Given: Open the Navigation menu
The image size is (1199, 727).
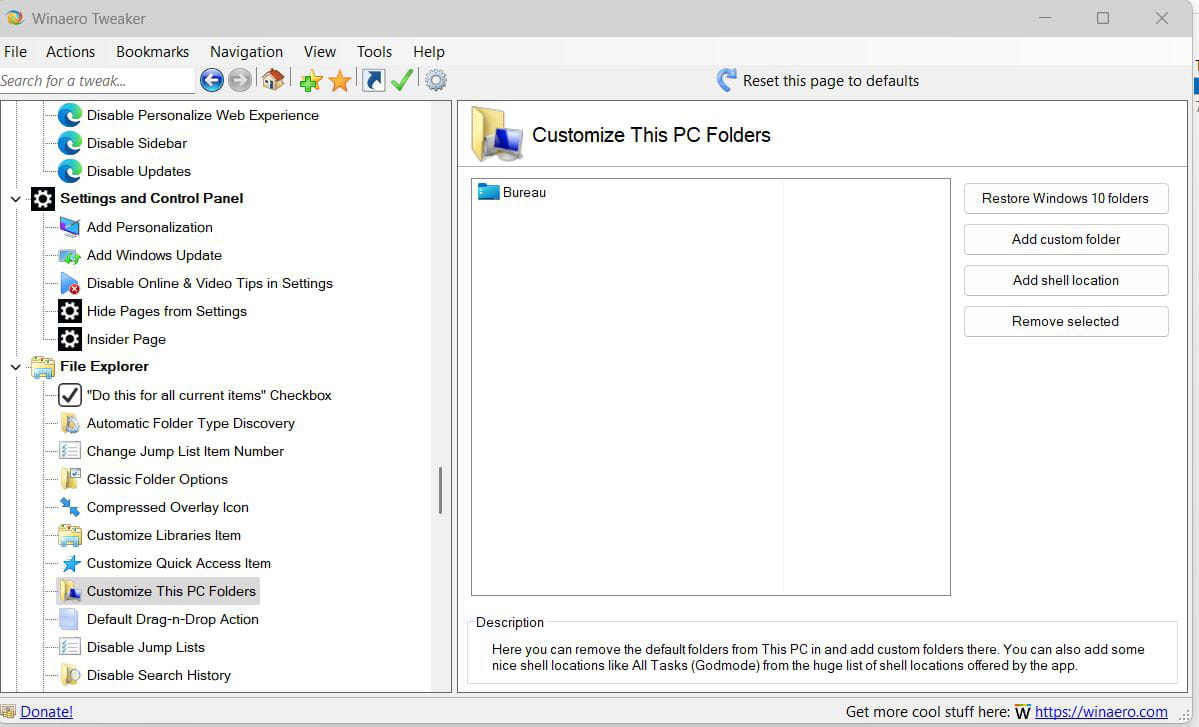Looking at the screenshot, I should pos(246,51).
